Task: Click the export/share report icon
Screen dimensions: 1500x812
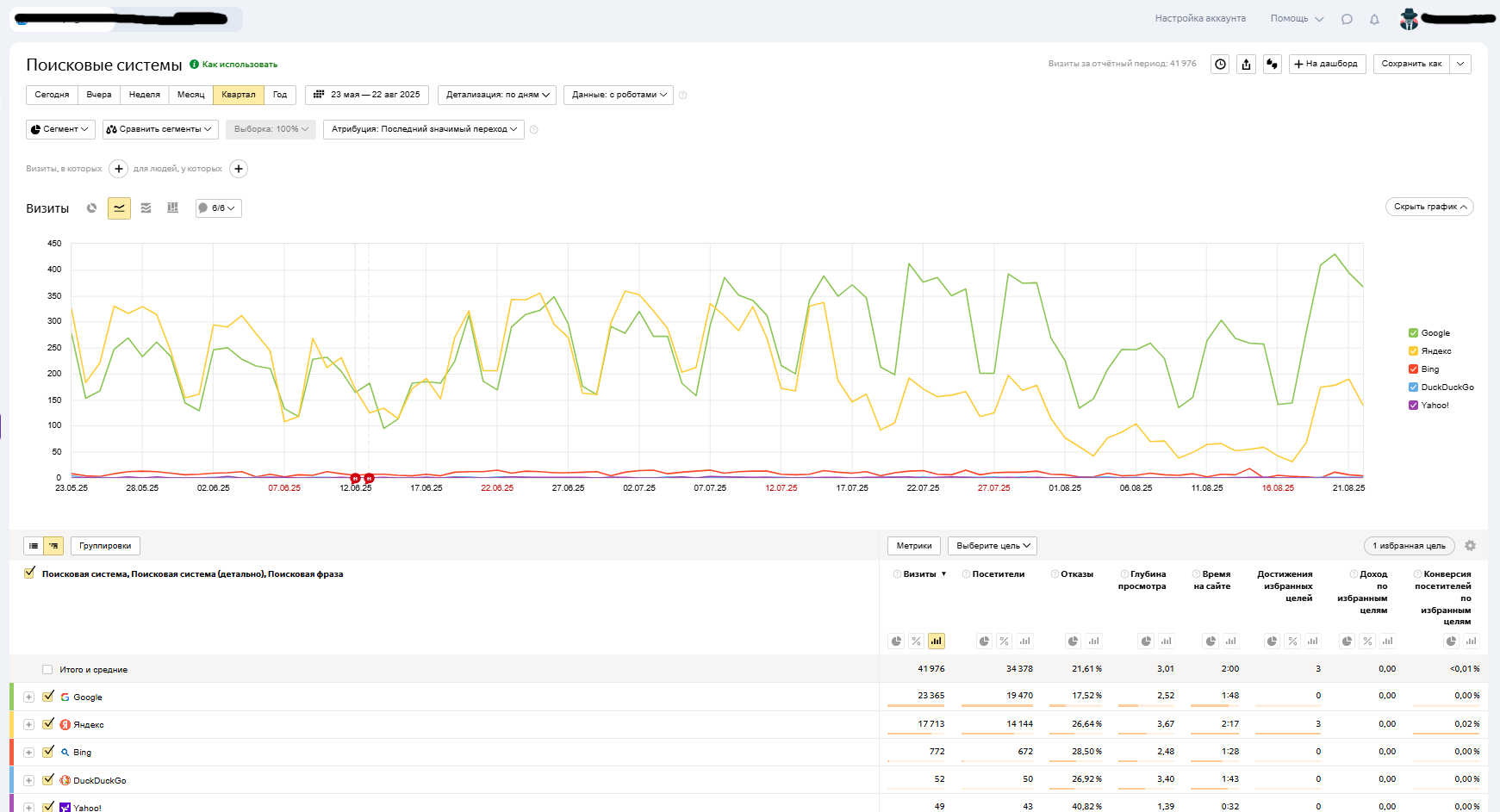Action: (1246, 64)
